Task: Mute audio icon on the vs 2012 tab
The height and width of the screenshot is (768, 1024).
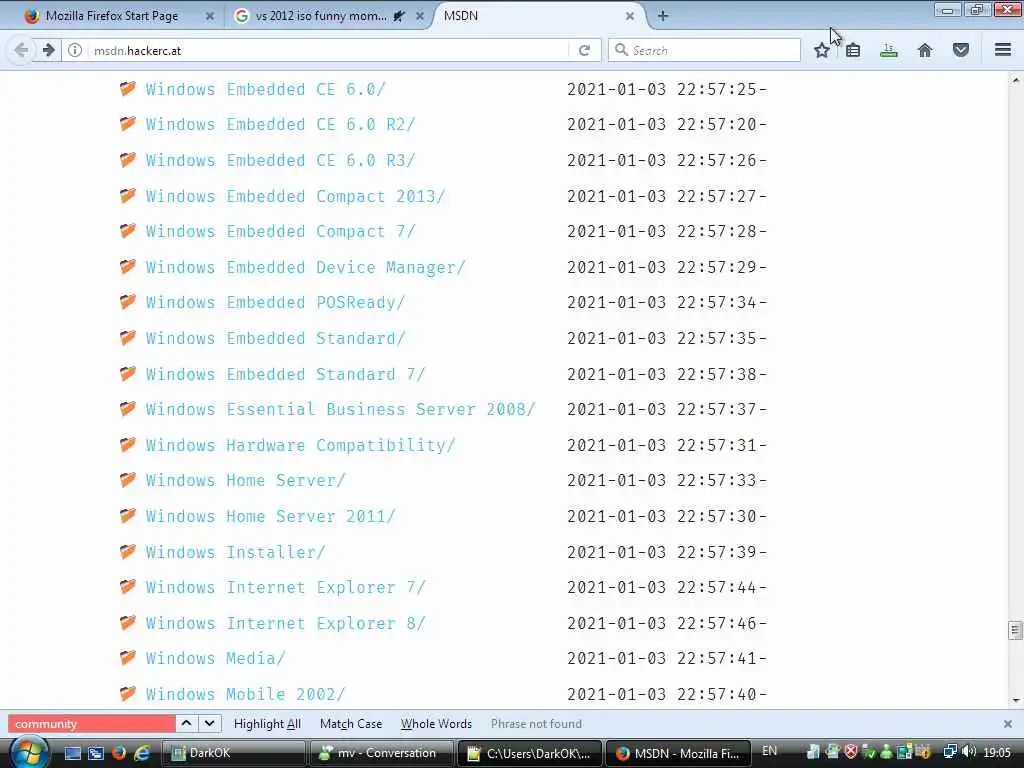Action: click(x=399, y=16)
